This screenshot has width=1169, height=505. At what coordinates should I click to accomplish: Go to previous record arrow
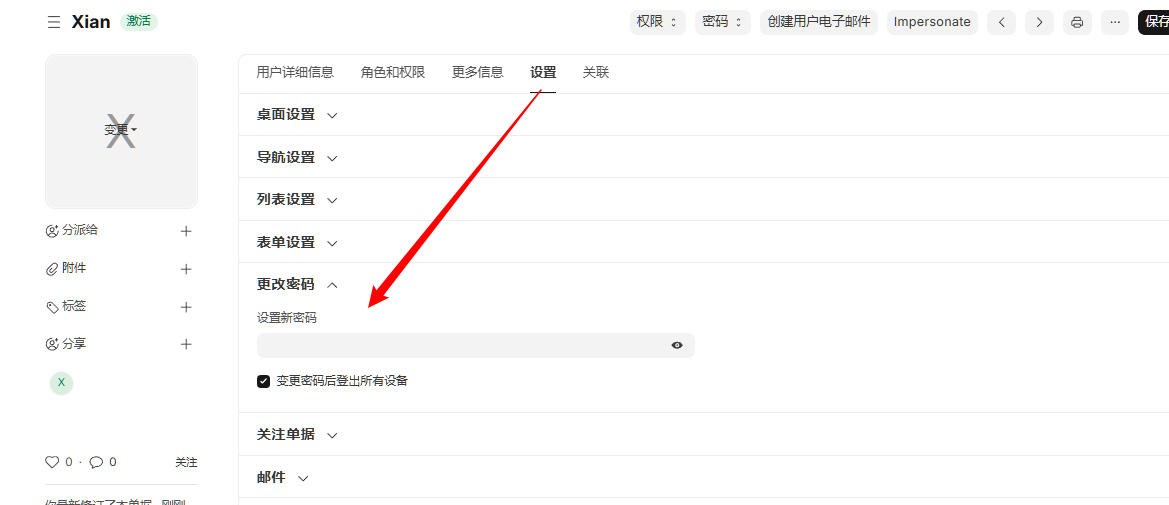(1001, 22)
